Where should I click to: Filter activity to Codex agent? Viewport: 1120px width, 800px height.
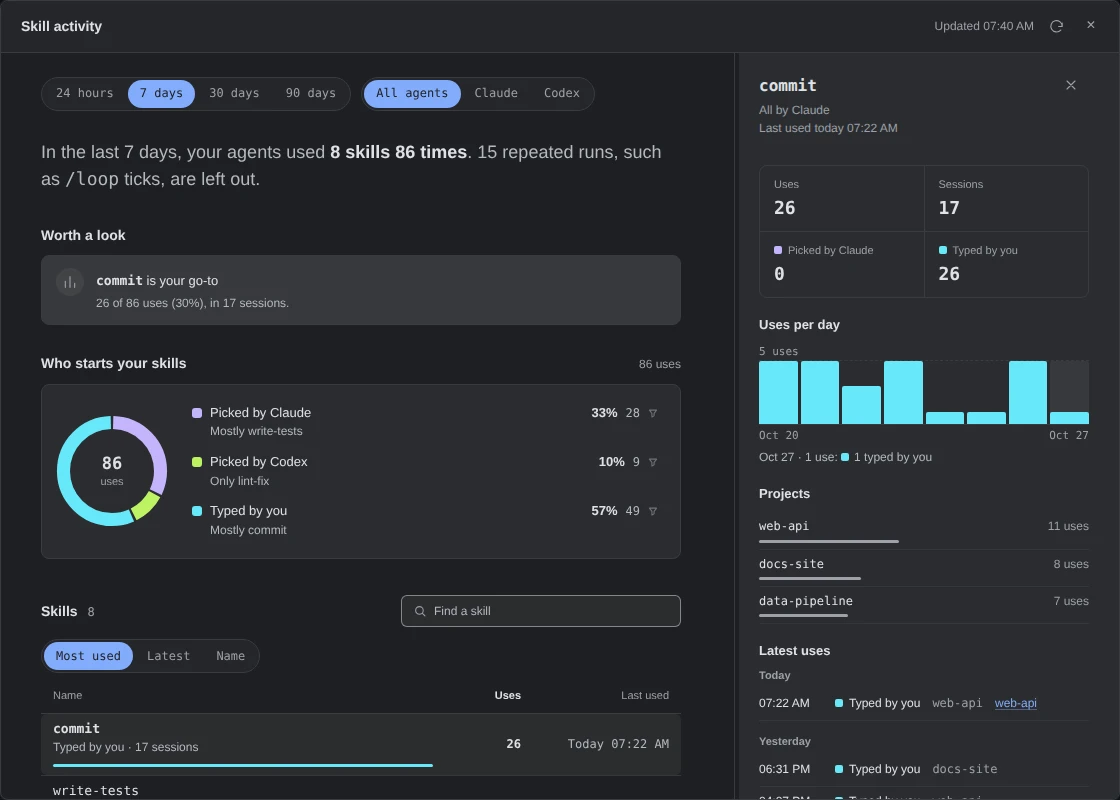pyautogui.click(x=561, y=94)
